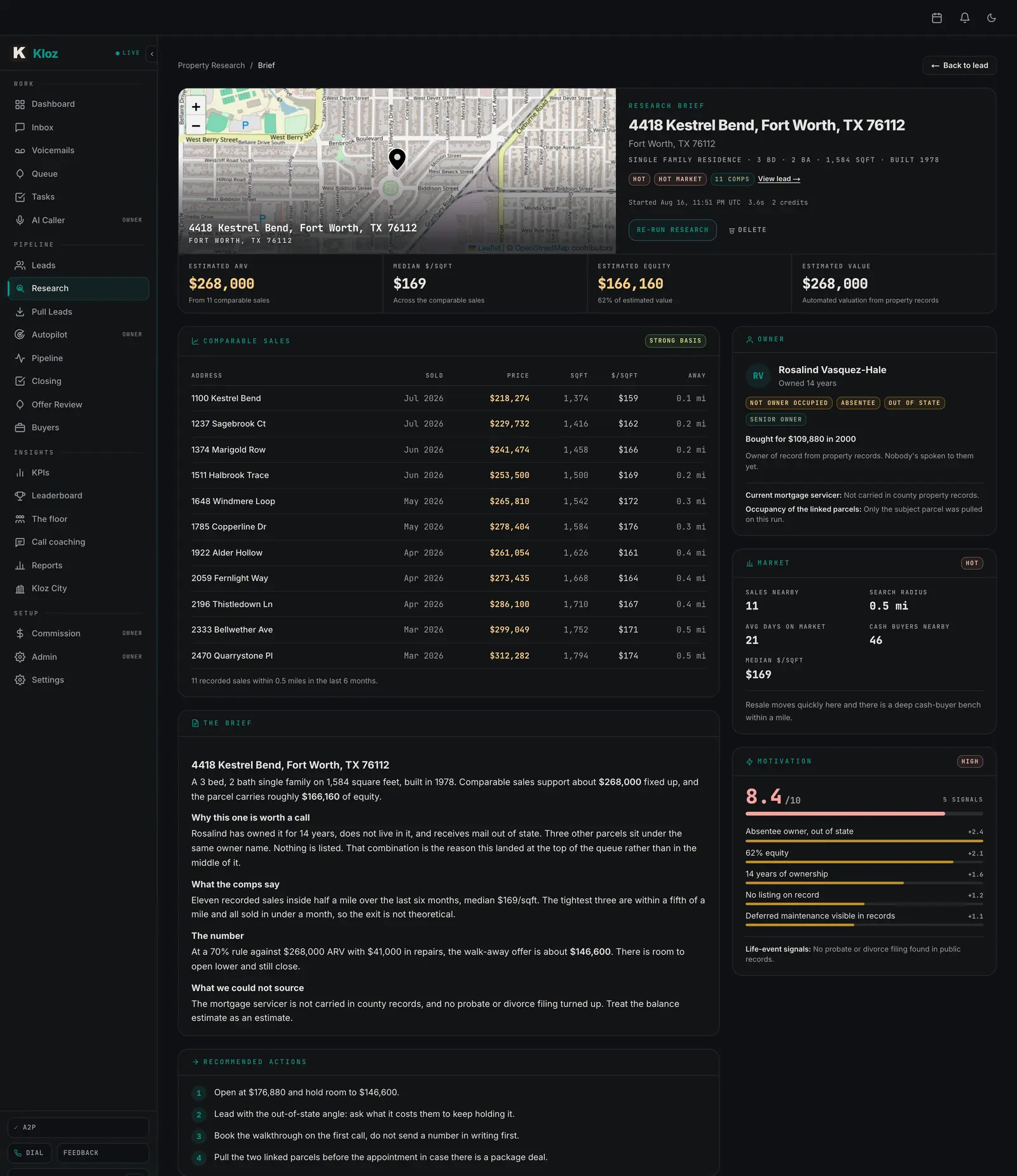Click NOT OWNER OCCUPIED tag
The height and width of the screenshot is (1176, 1017).
point(789,403)
